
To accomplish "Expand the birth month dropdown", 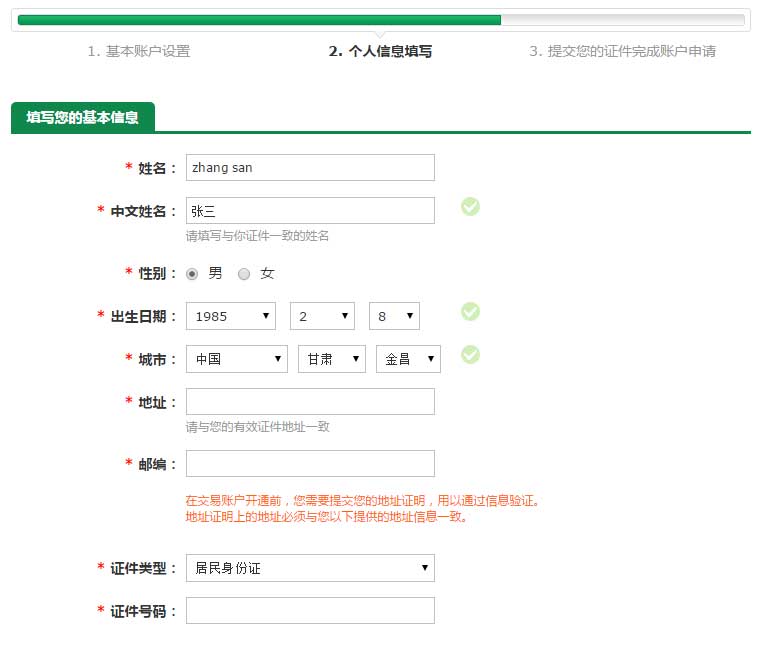I will 322,316.
